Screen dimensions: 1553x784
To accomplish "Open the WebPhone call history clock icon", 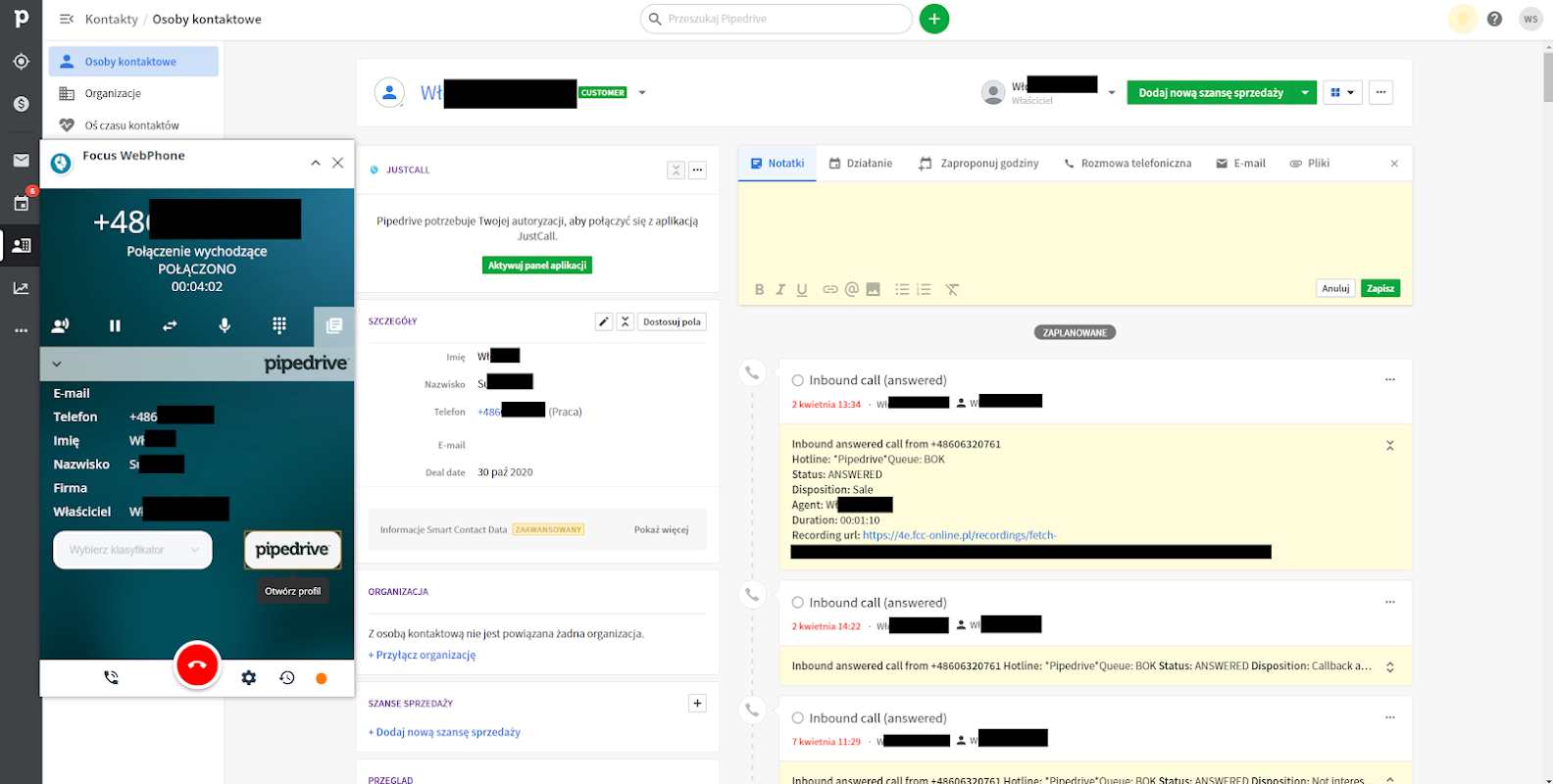I will click(287, 678).
